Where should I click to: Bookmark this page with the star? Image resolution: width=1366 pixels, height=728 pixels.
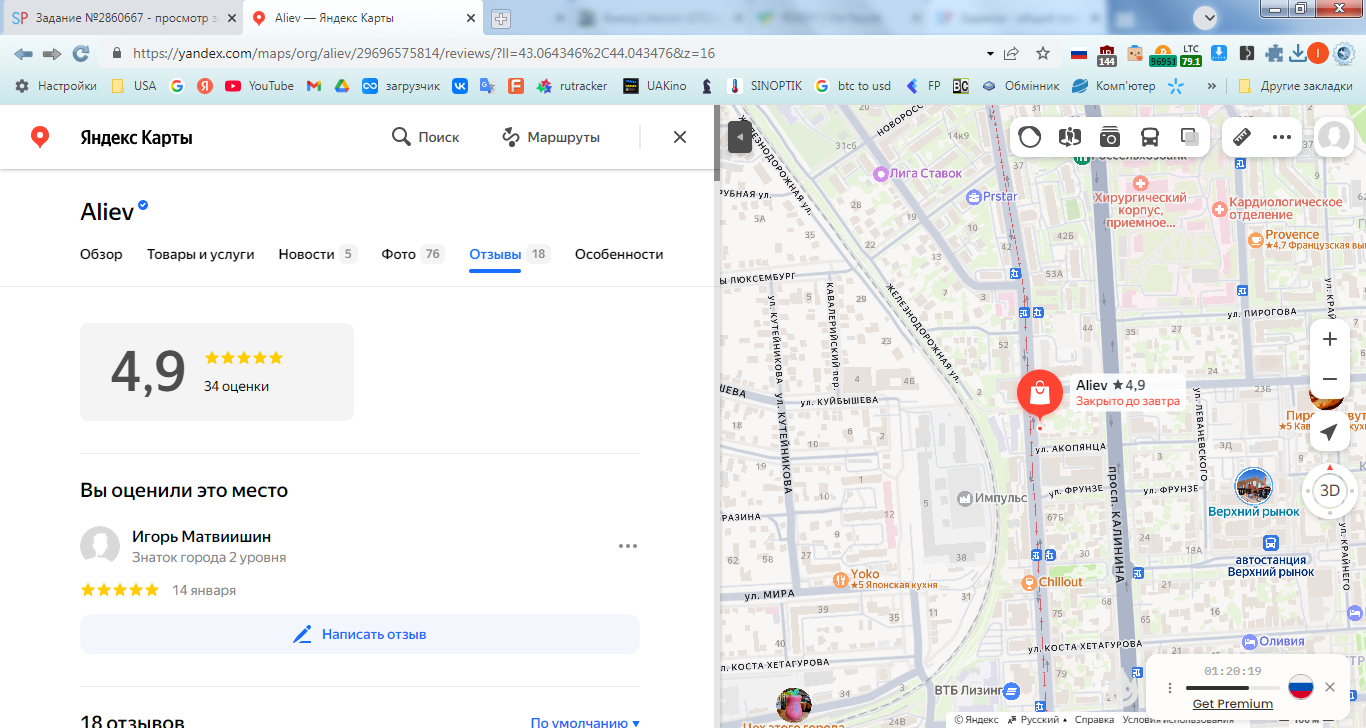[1043, 53]
